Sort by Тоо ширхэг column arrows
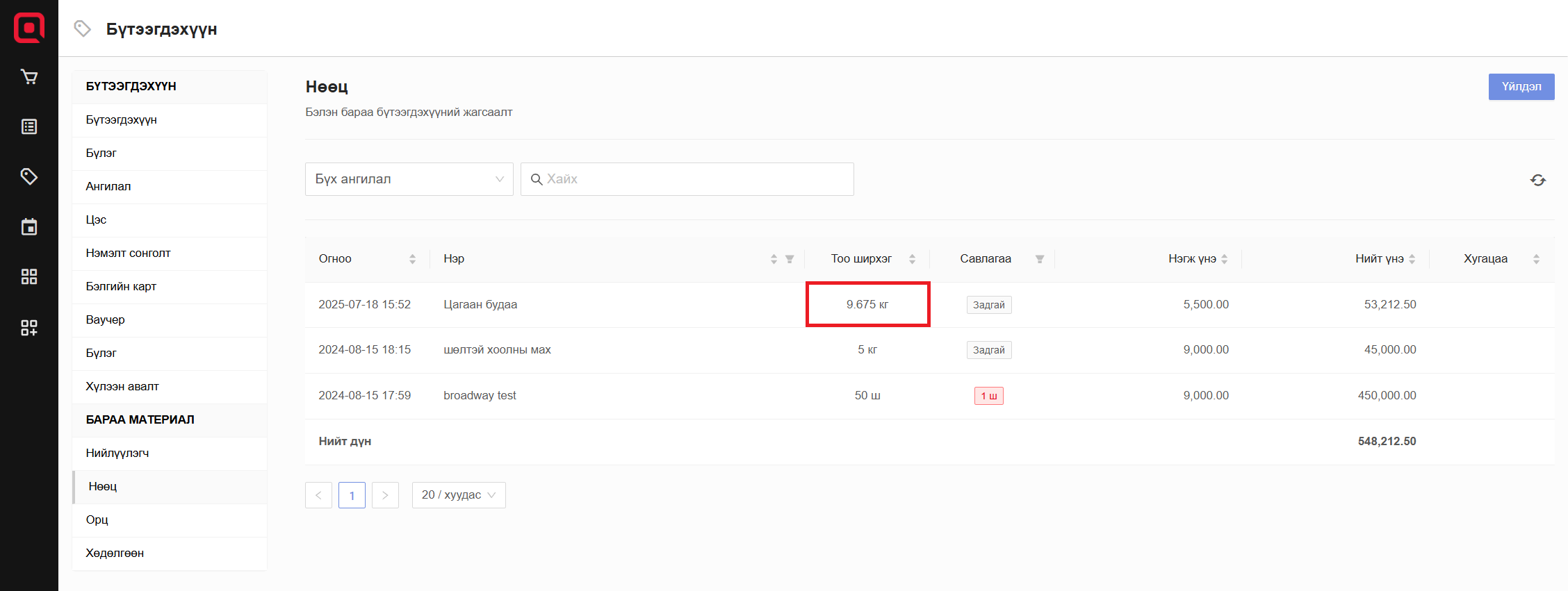 pyautogui.click(x=912, y=259)
